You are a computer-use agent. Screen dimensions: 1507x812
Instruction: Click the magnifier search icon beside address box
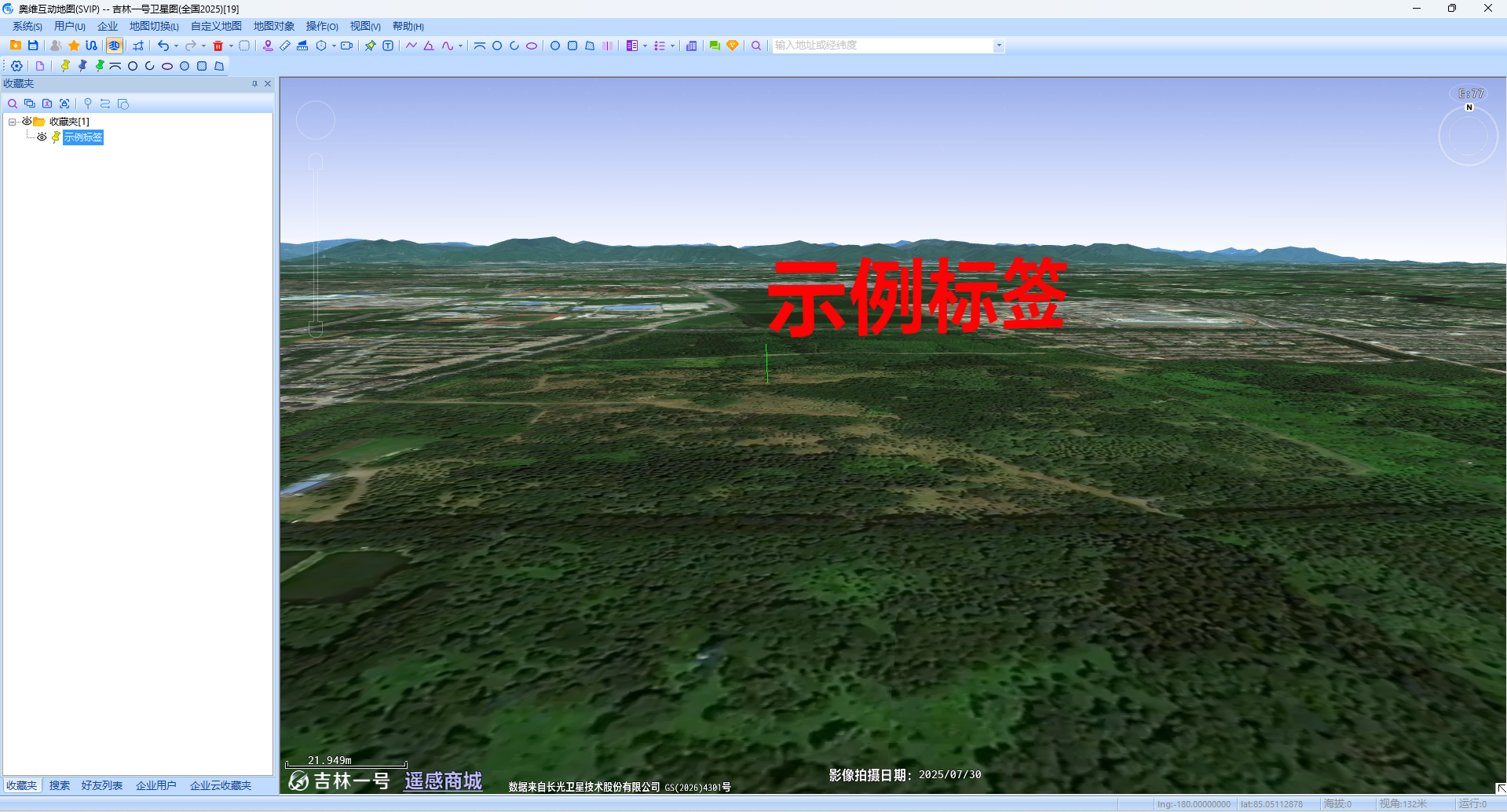[x=756, y=46]
